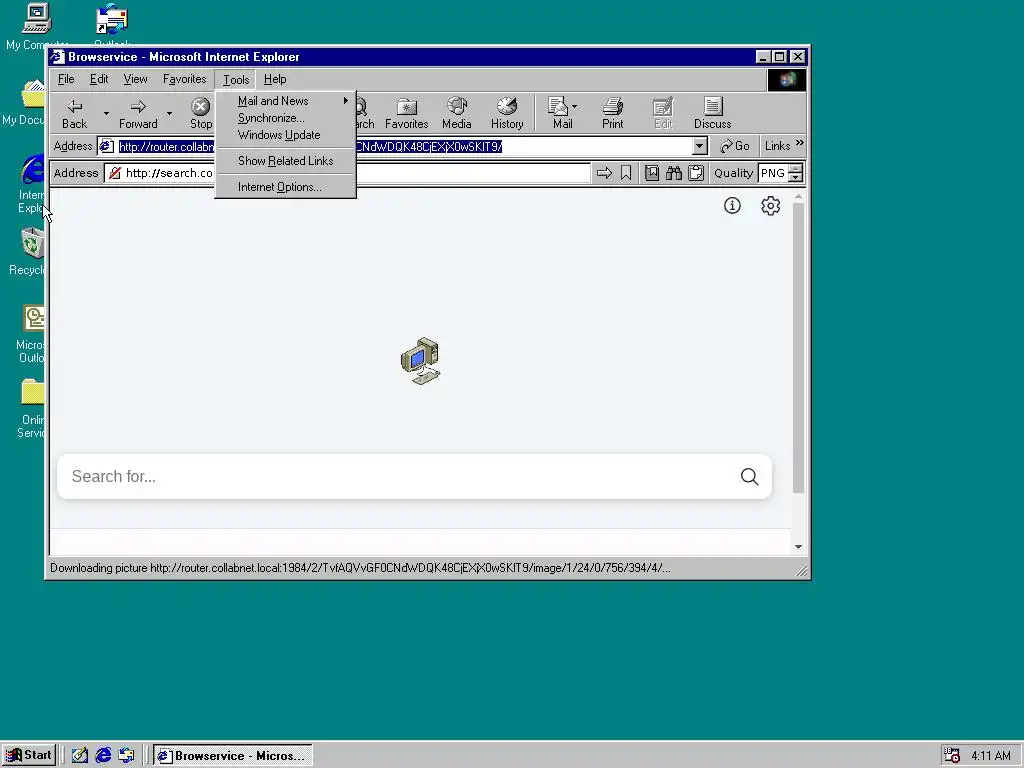Select the Online Services desktop folder
Viewport: 1024px width, 768px height.
pyautogui.click(x=31, y=408)
